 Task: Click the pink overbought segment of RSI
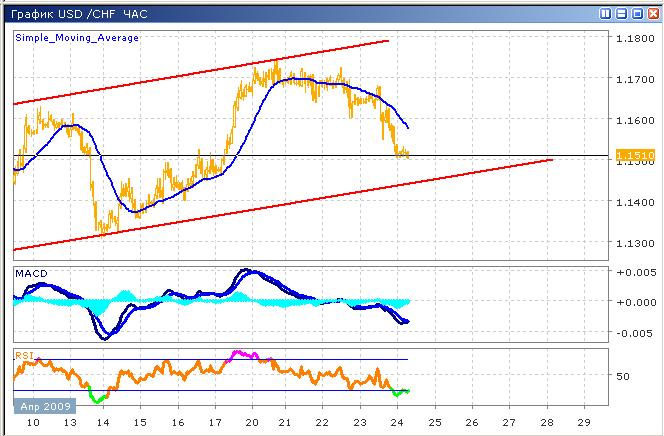(244, 354)
